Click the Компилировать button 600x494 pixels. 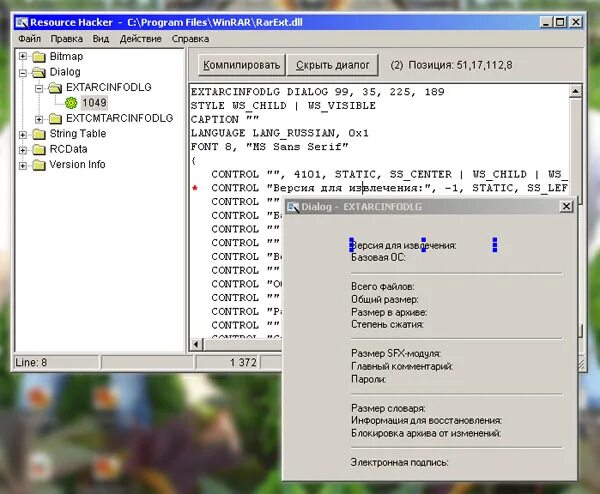tap(241, 65)
